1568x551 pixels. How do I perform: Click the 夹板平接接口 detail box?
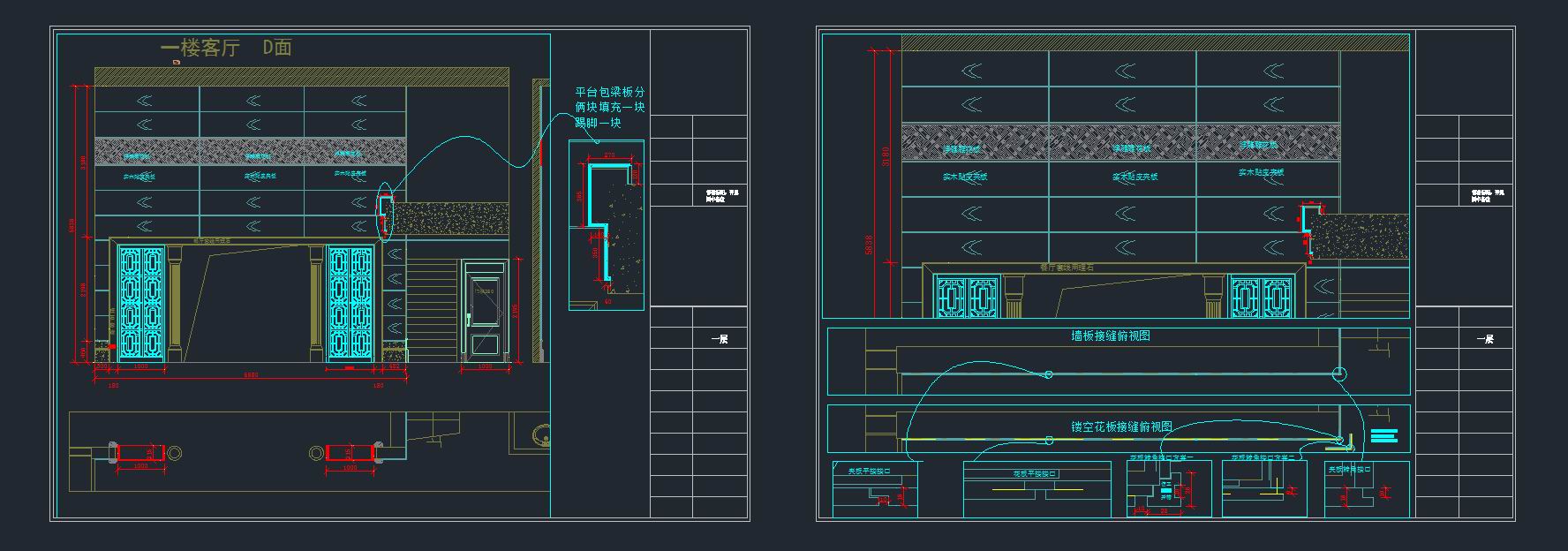875,489
